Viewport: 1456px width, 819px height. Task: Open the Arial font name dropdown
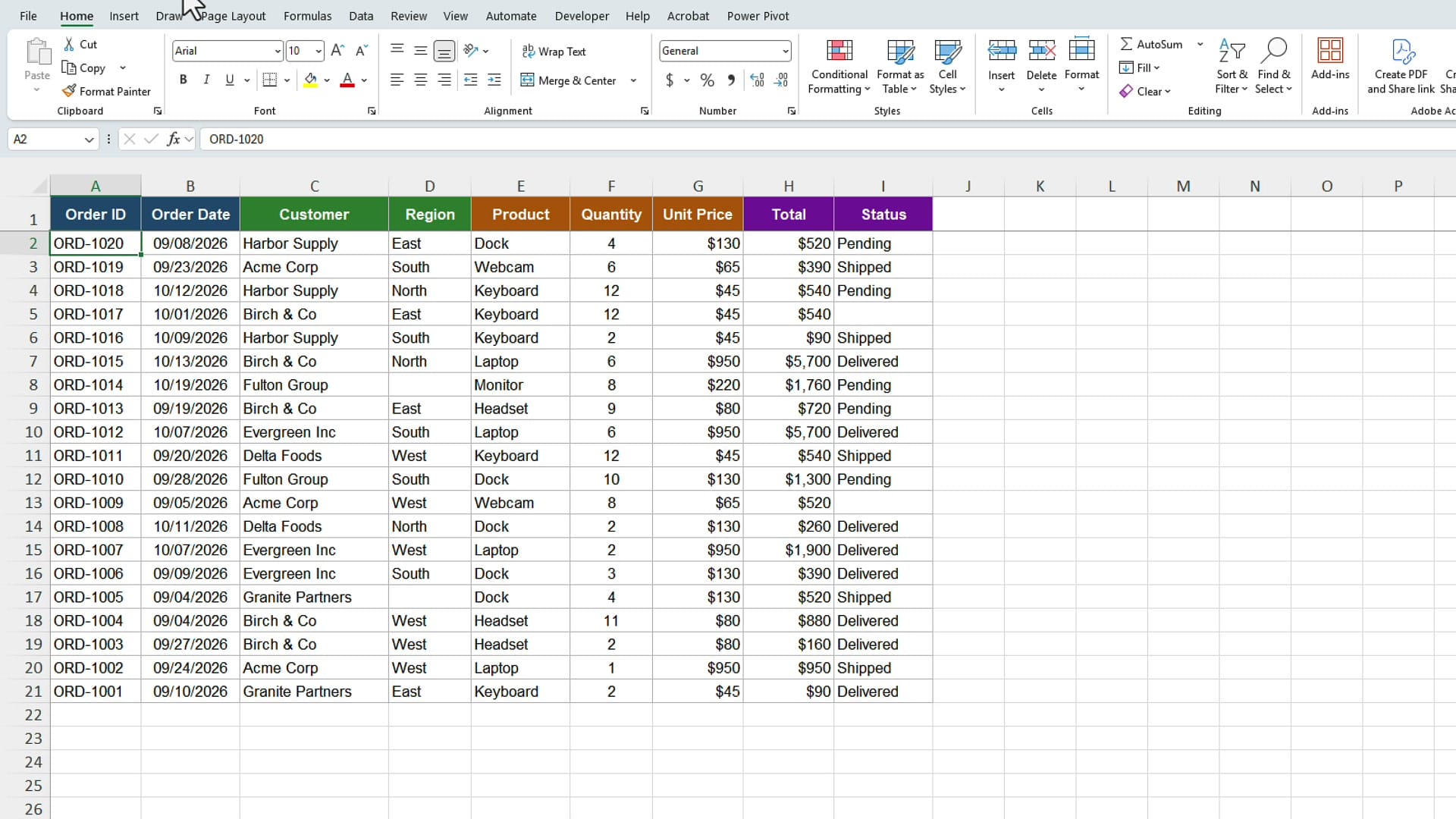[x=277, y=51]
